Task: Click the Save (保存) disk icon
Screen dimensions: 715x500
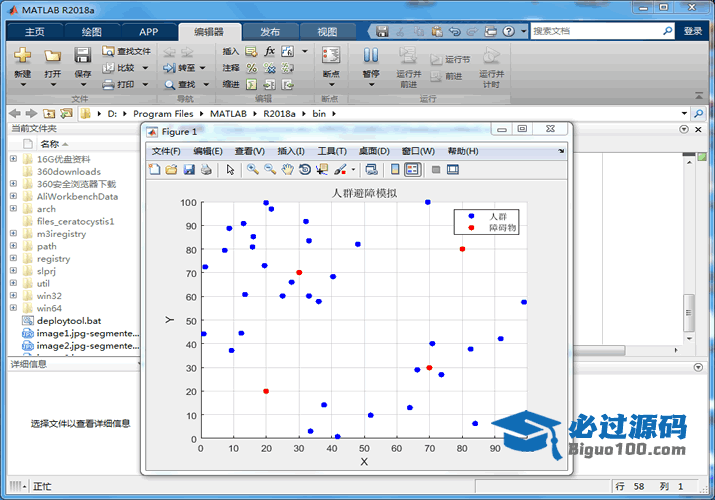Action: tap(83, 56)
